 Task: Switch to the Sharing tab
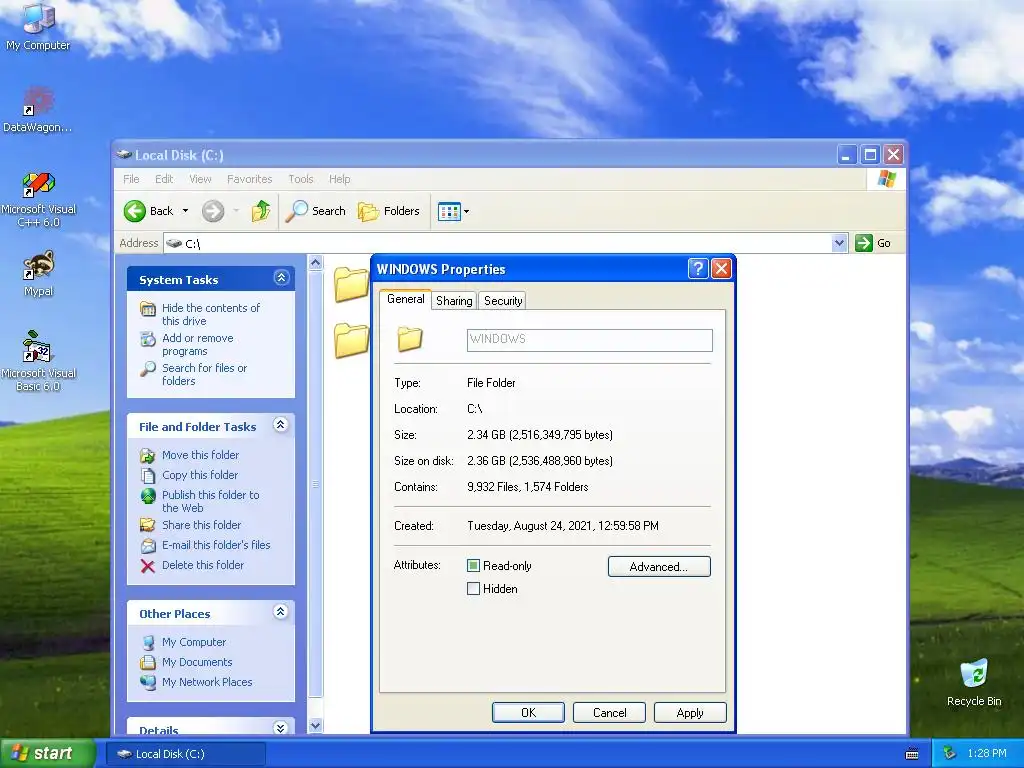(x=454, y=300)
